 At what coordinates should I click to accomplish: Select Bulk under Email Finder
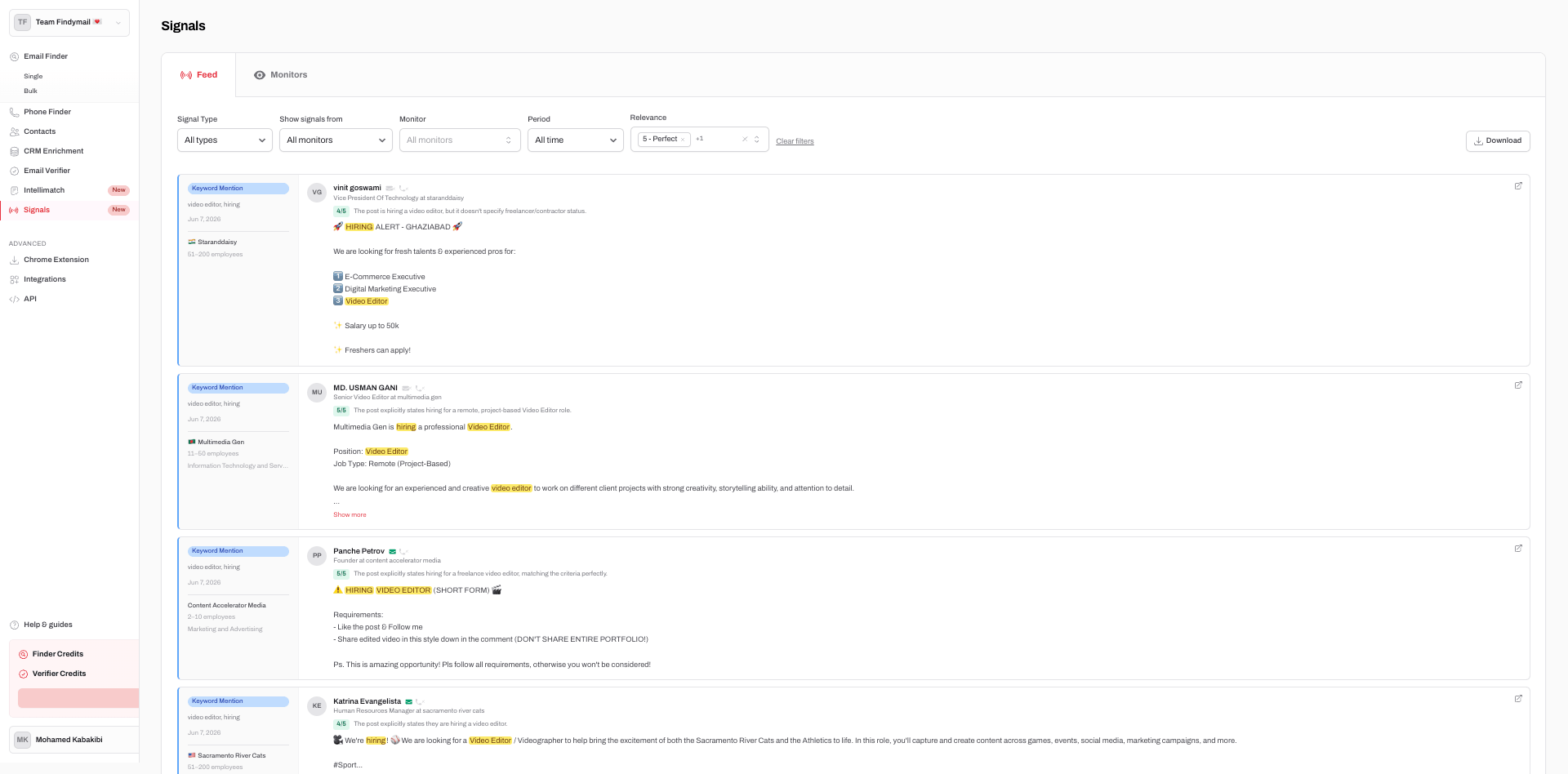[x=30, y=91]
